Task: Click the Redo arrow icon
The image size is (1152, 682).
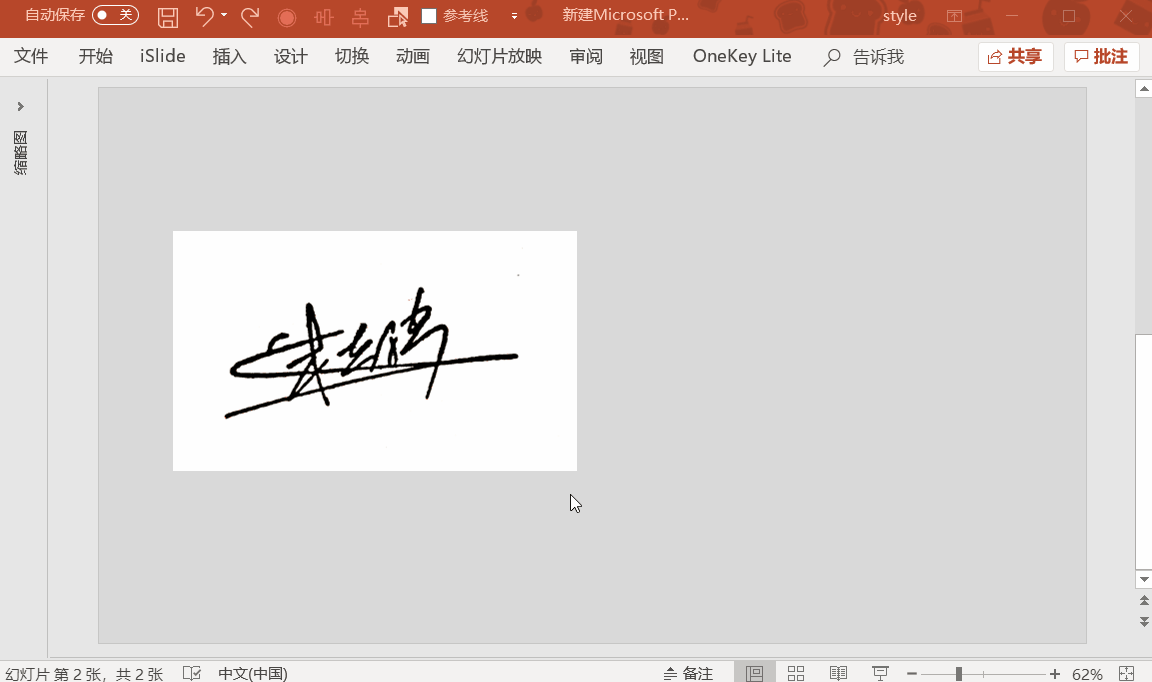Action: tap(250, 16)
